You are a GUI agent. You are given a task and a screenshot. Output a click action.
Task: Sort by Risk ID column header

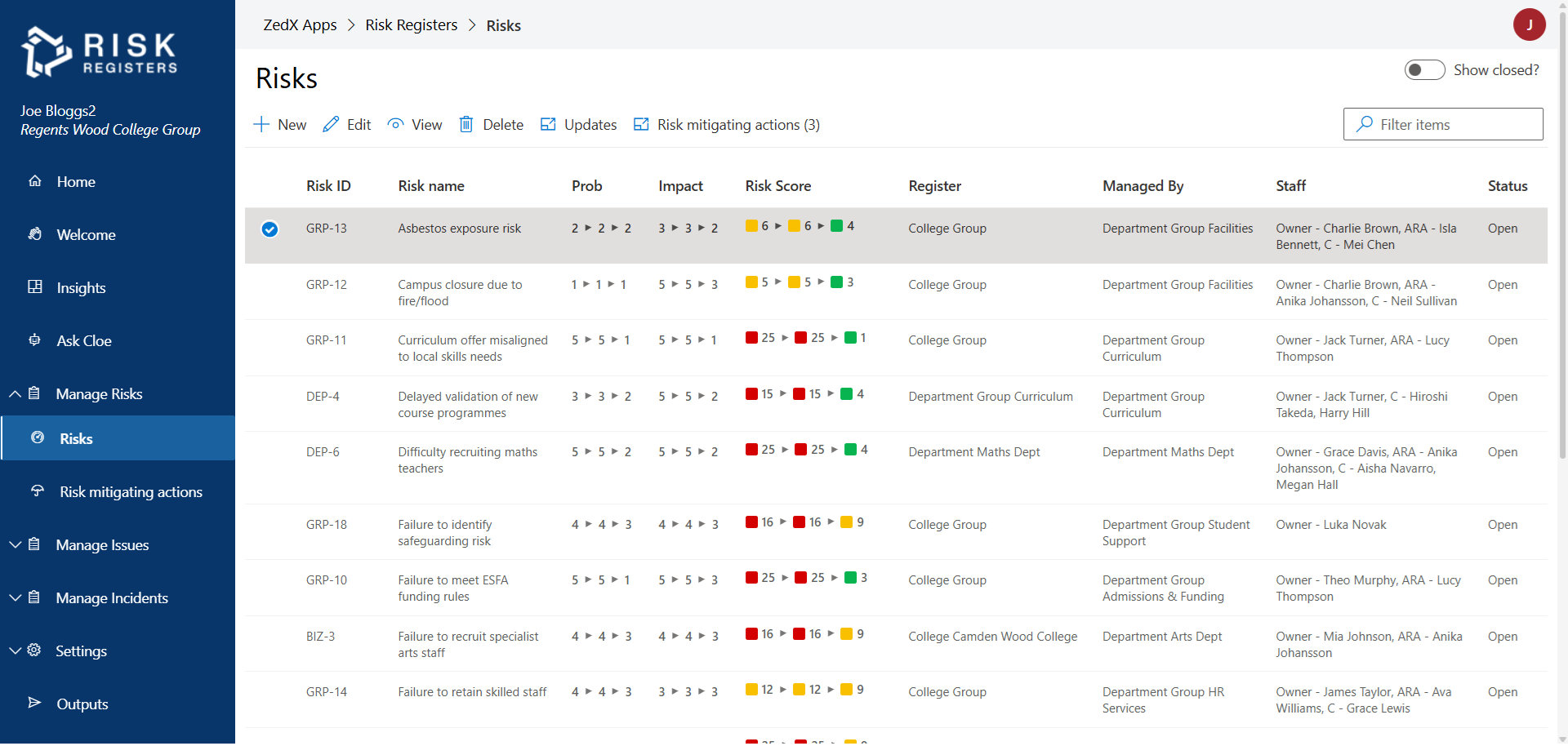[x=328, y=186]
